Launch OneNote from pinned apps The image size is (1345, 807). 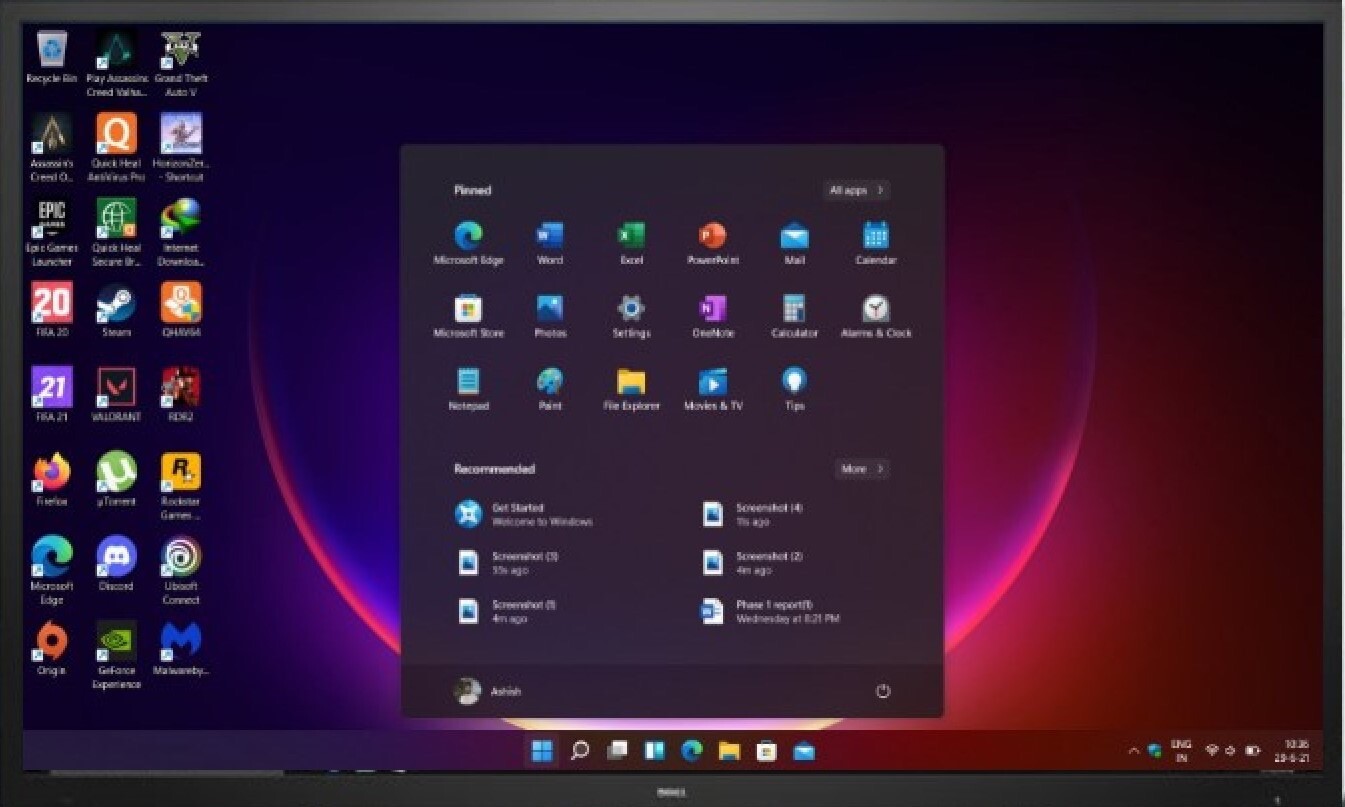(712, 316)
